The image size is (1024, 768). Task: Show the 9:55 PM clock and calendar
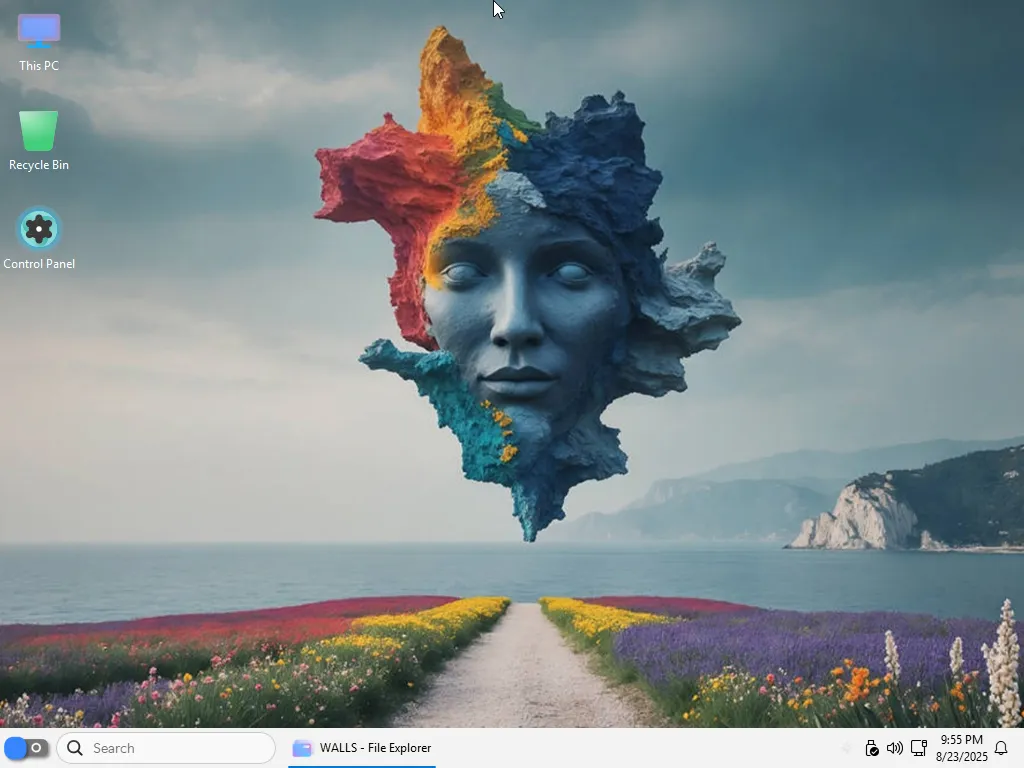tap(961, 748)
